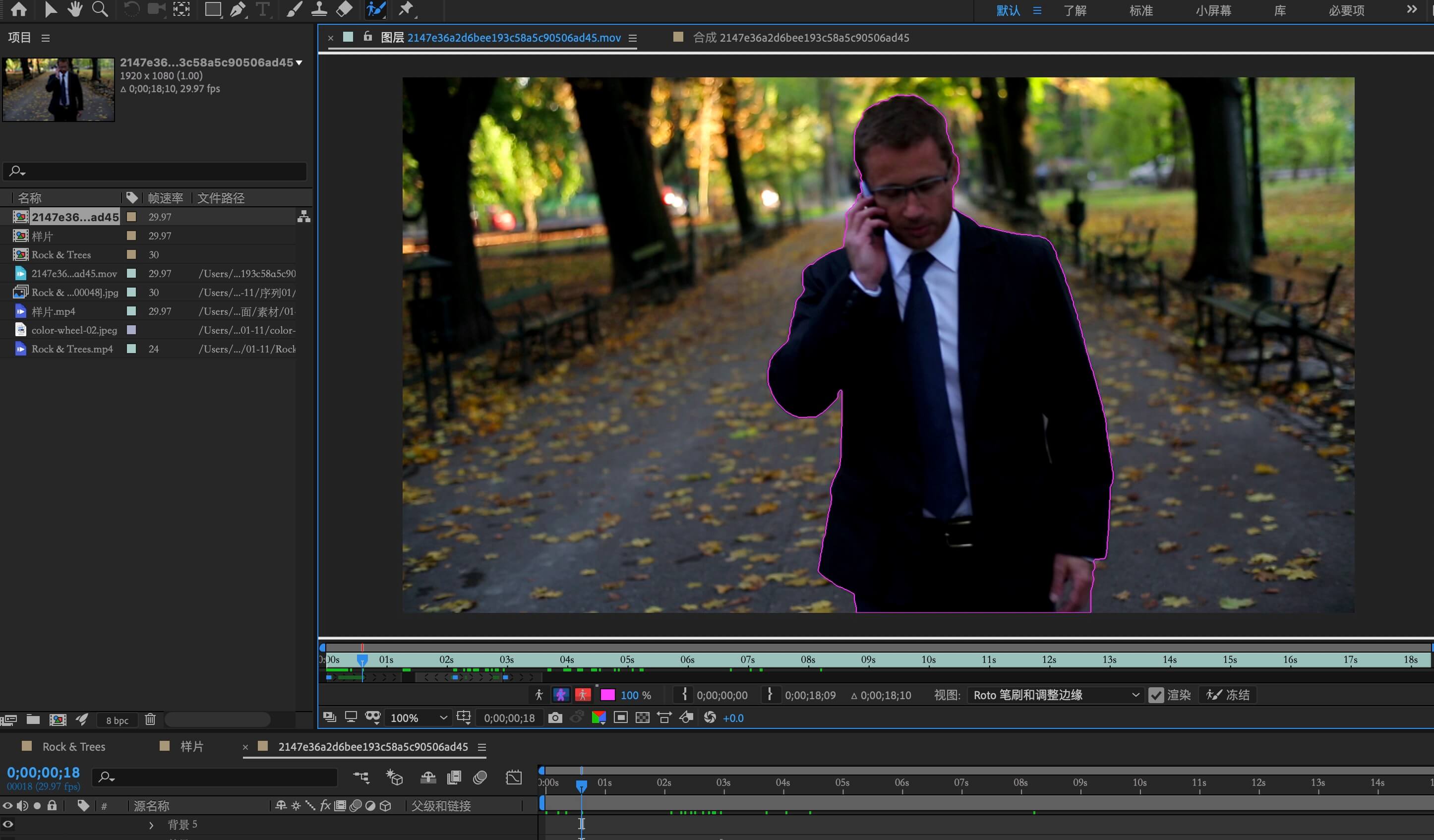1434x840 pixels.
Task: Select the Eraser tool
Action: [345, 9]
